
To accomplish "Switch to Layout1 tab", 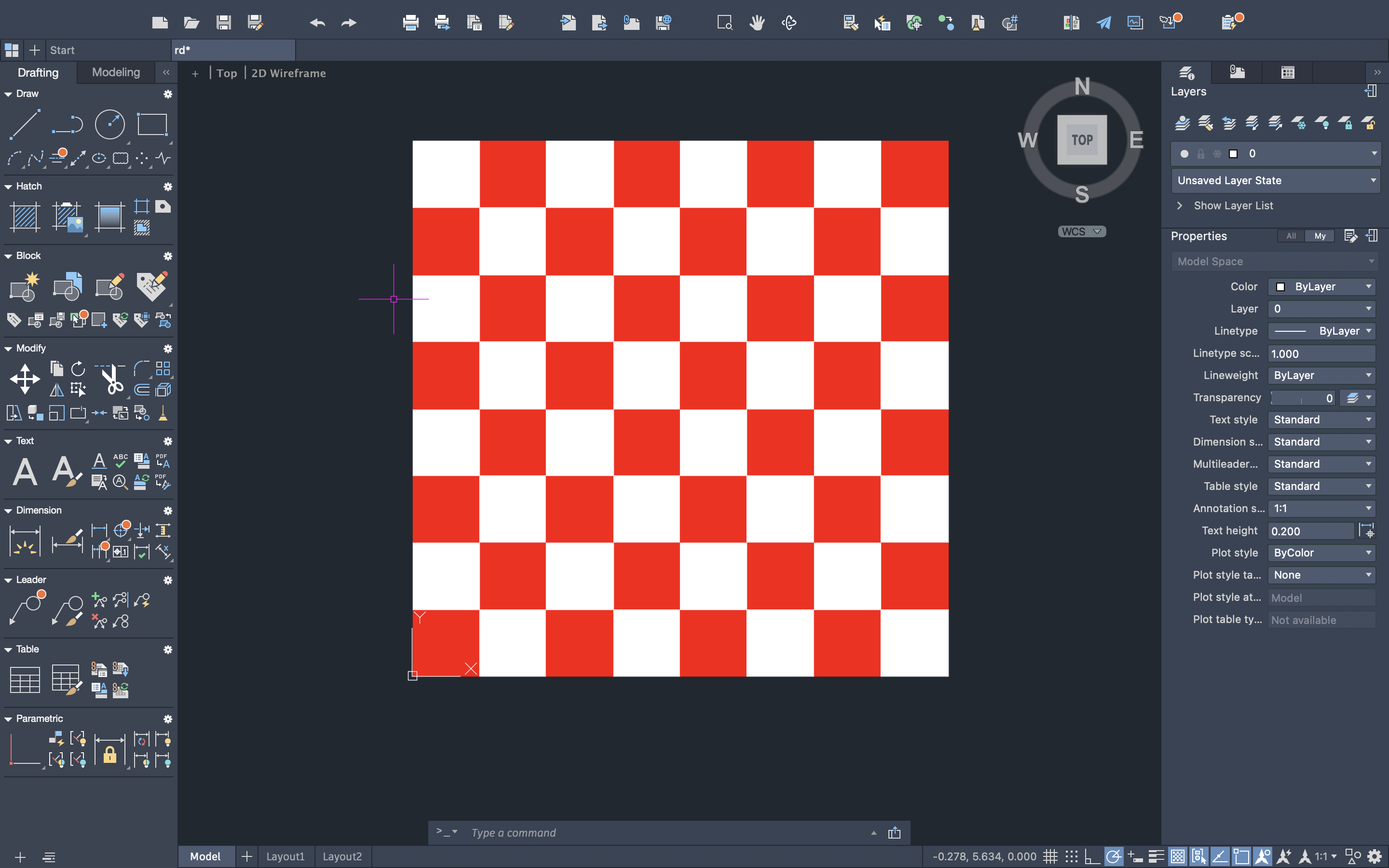I will [x=285, y=856].
